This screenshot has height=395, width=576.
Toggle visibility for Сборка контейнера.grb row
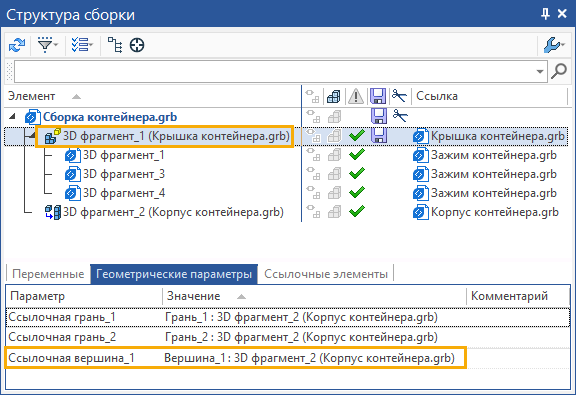313,117
